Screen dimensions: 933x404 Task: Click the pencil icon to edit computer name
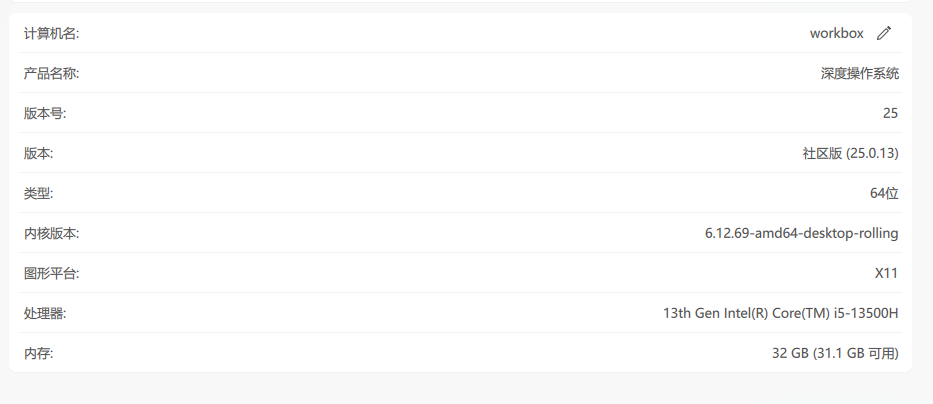(x=883, y=33)
